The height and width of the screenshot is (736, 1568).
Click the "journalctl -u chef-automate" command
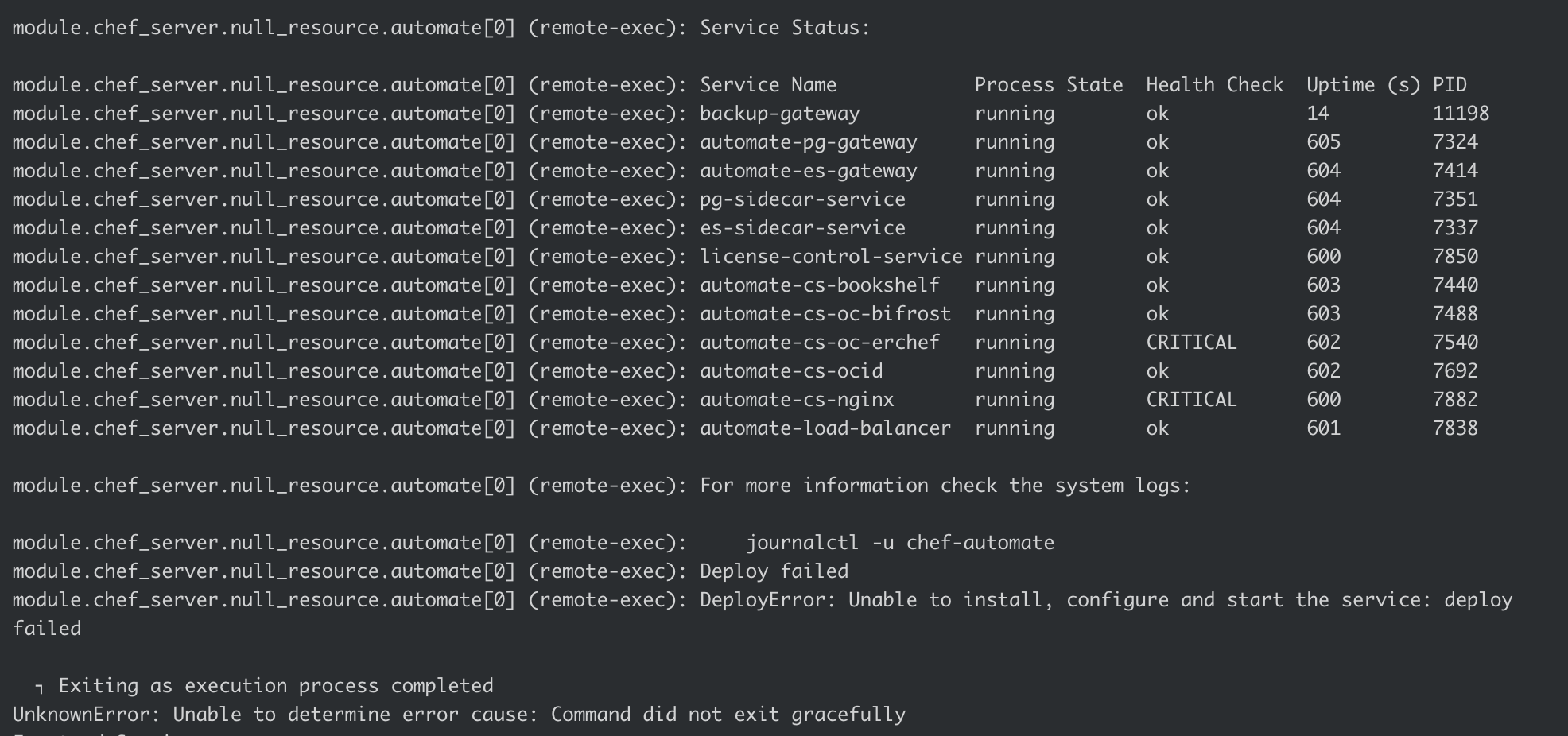tap(900, 543)
